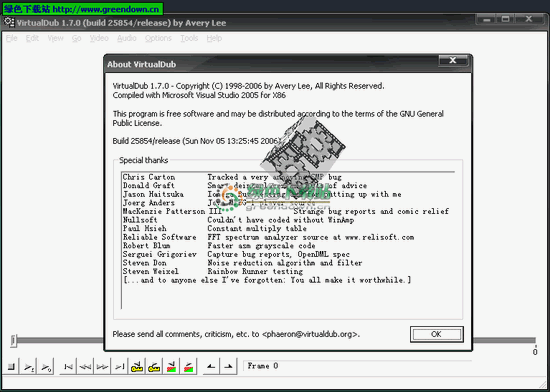This screenshot has width=550, height=392.
Task: Set the selection start mark
Action: [x=211, y=367]
